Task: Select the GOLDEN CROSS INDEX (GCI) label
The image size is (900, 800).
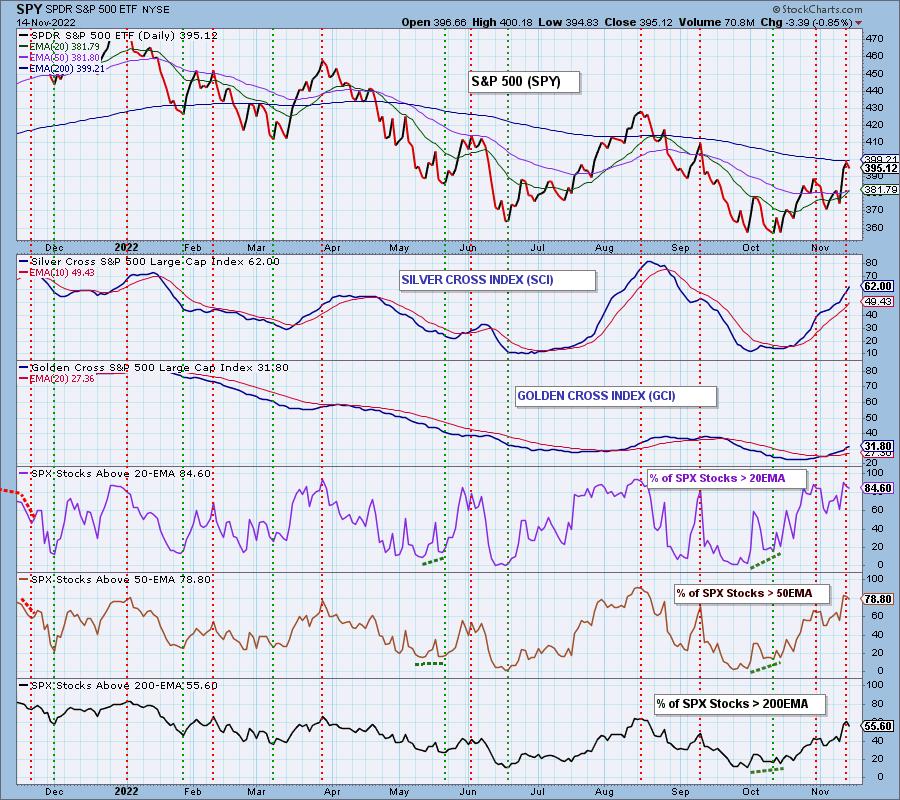Action: (616, 396)
